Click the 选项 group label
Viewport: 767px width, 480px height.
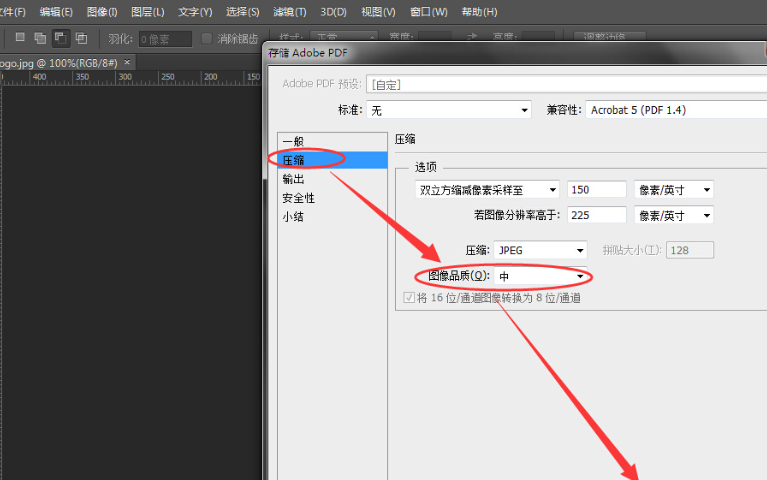[x=426, y=167]
